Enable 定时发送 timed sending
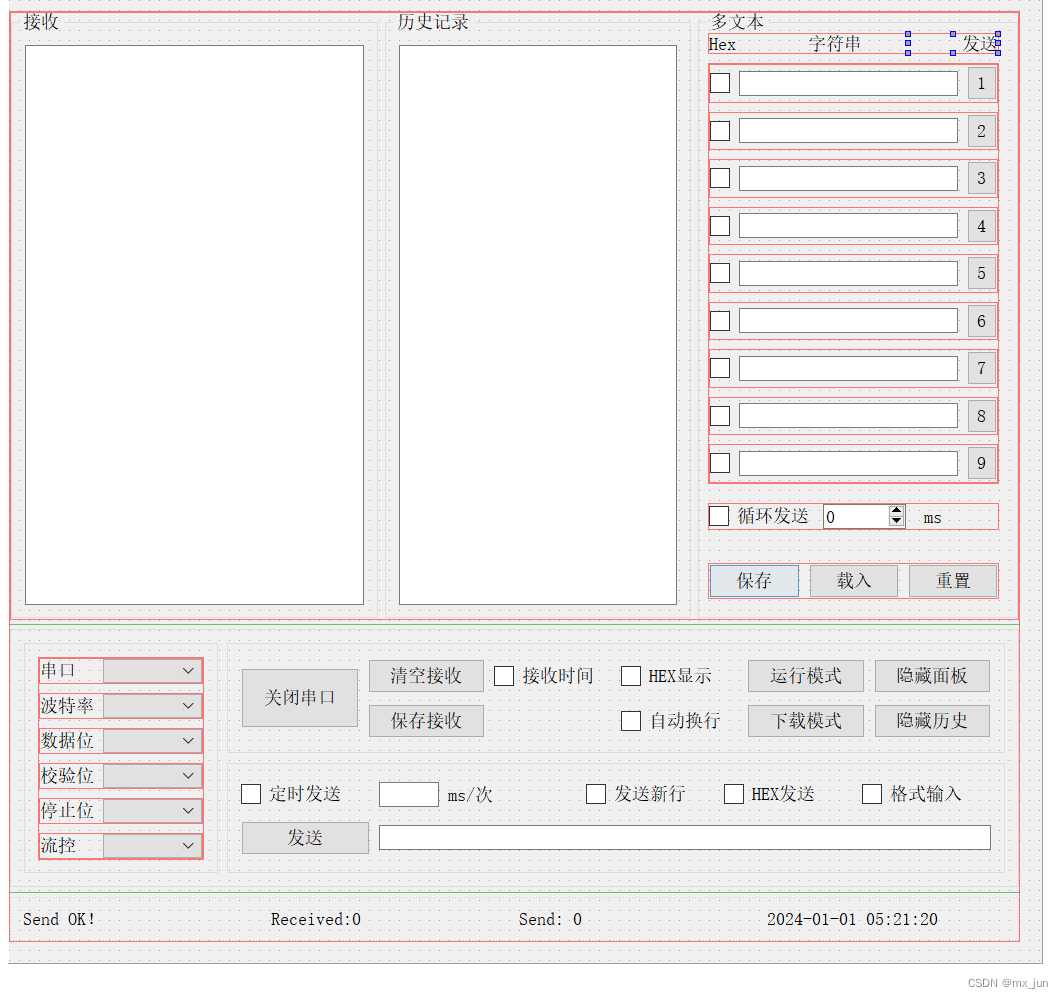 pos(250,794)
